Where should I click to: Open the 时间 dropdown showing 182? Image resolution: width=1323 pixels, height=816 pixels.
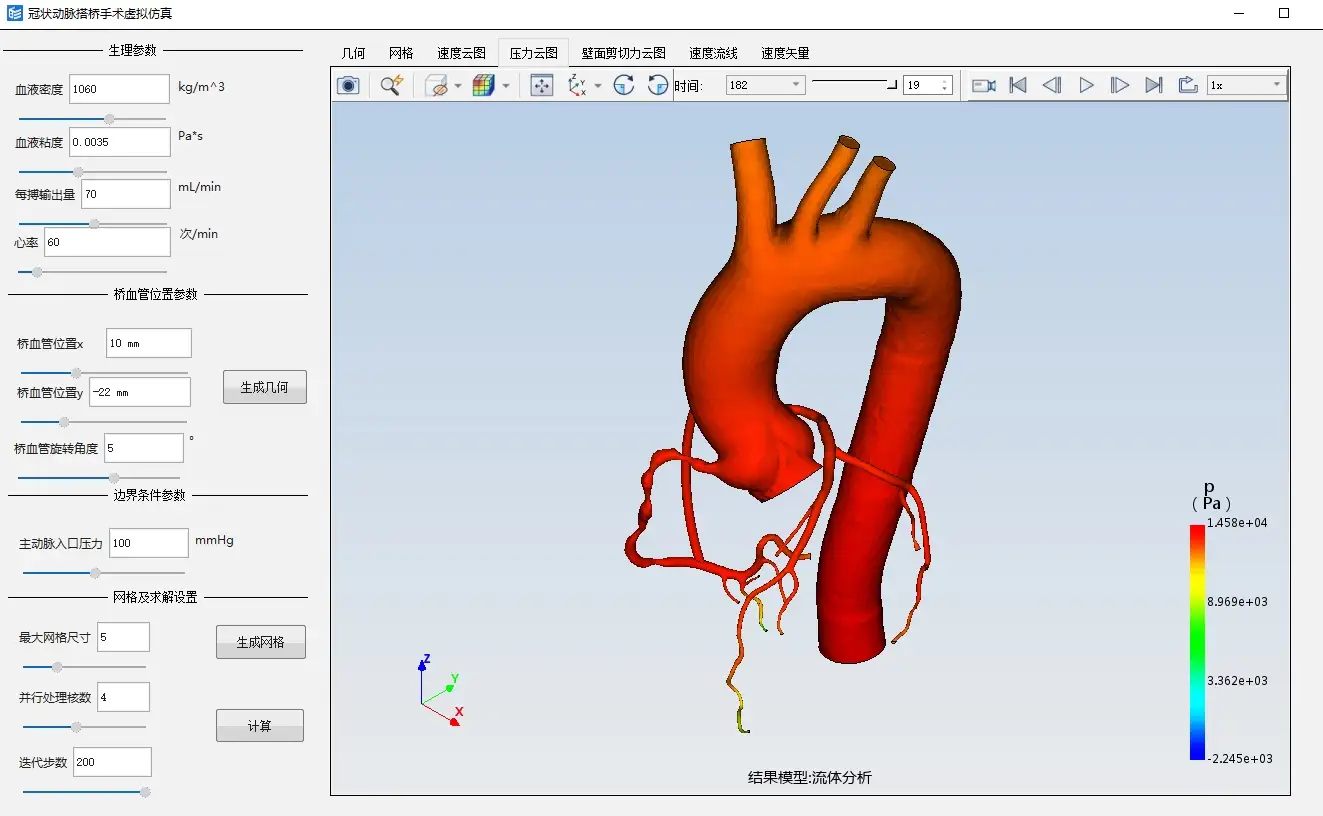pyautogui.click(x=765, y=85)
